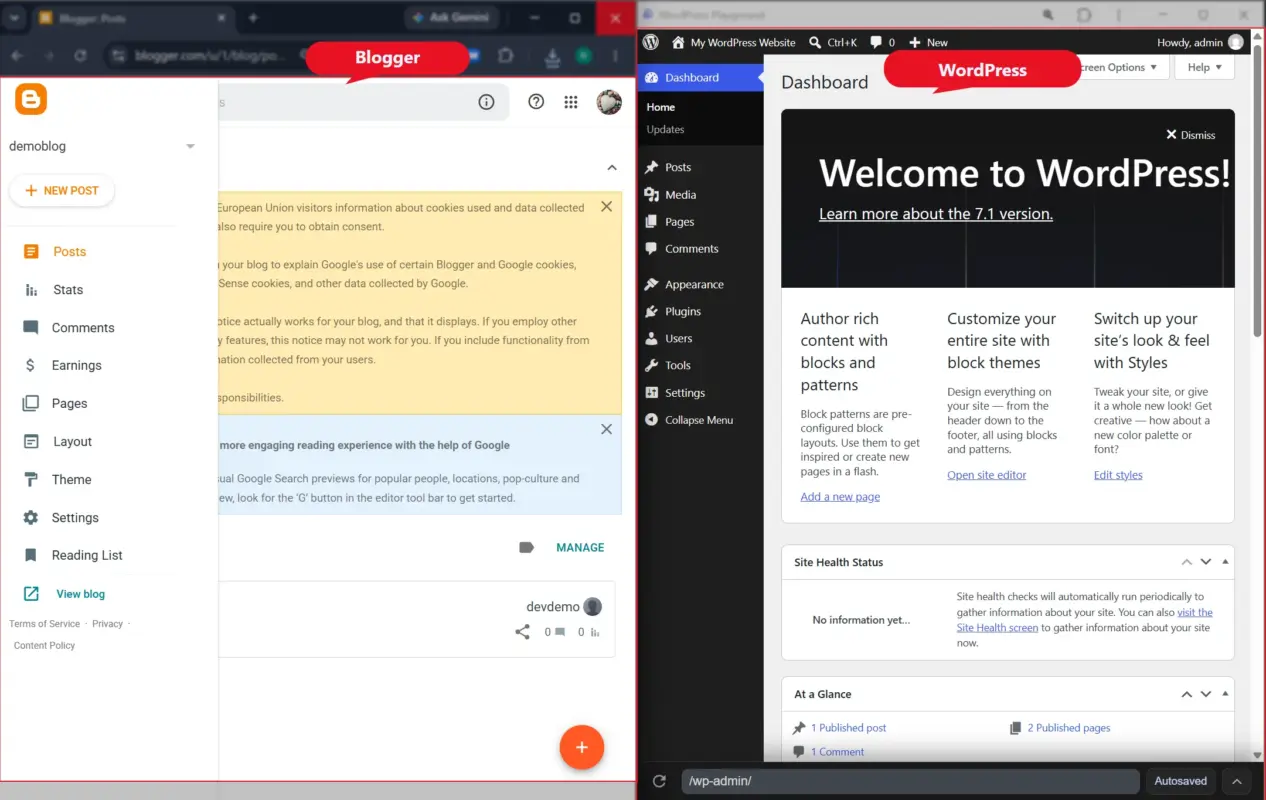
Task: Click orange floating create post button
Action: click(582, 747)
